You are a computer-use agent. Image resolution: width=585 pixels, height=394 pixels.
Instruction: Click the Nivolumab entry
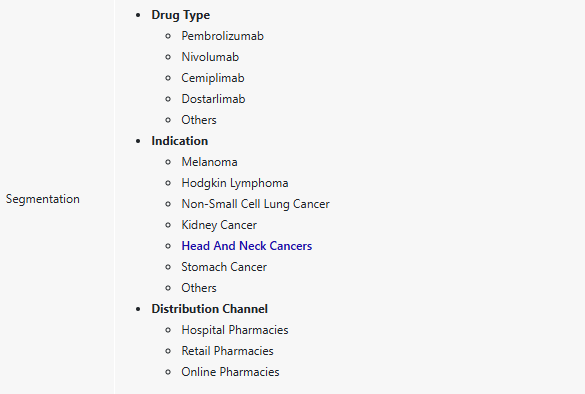[210, 57]
